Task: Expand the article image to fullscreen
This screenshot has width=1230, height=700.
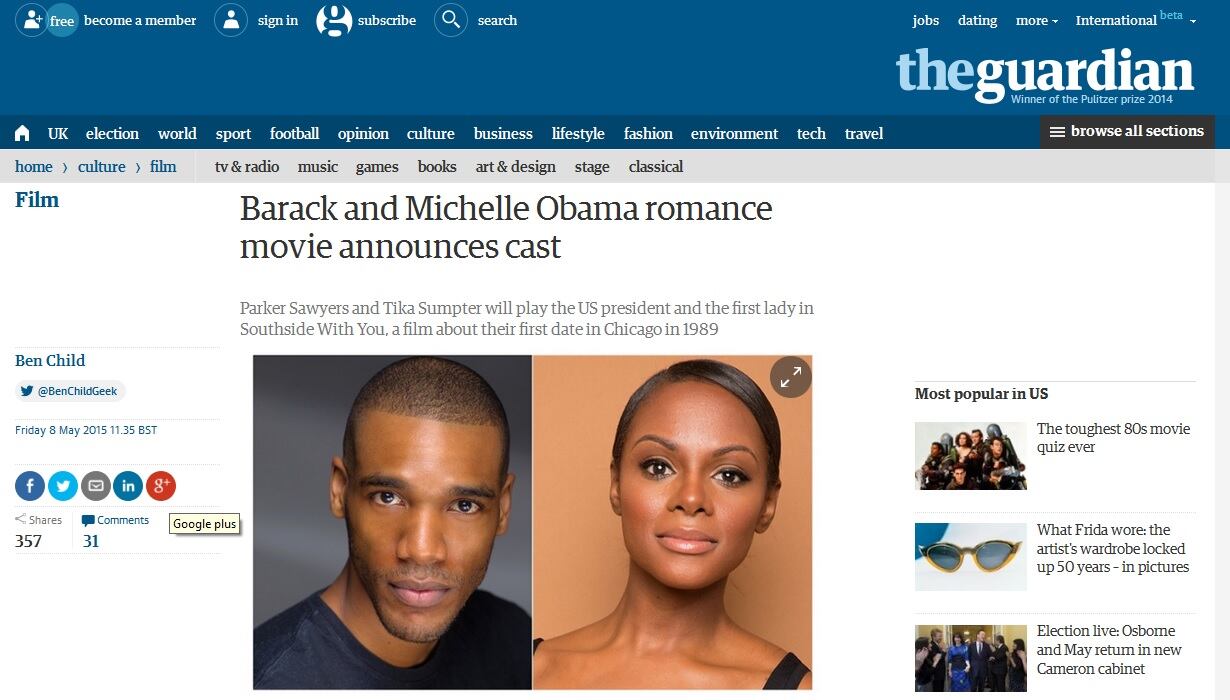Action: (791, 377)
